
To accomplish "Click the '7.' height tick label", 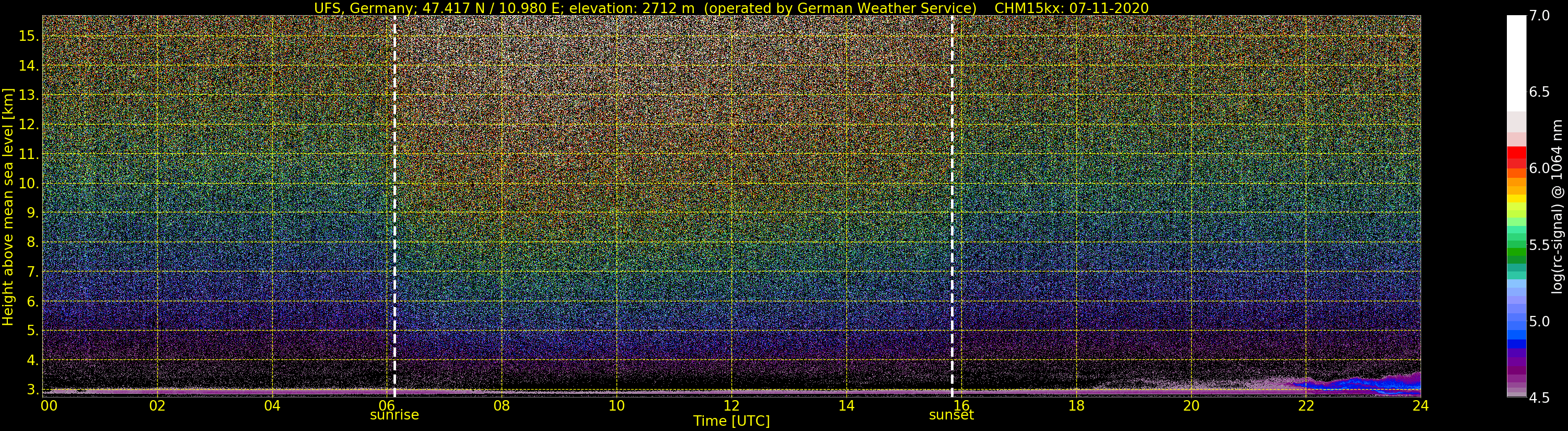I will (32, 272).
